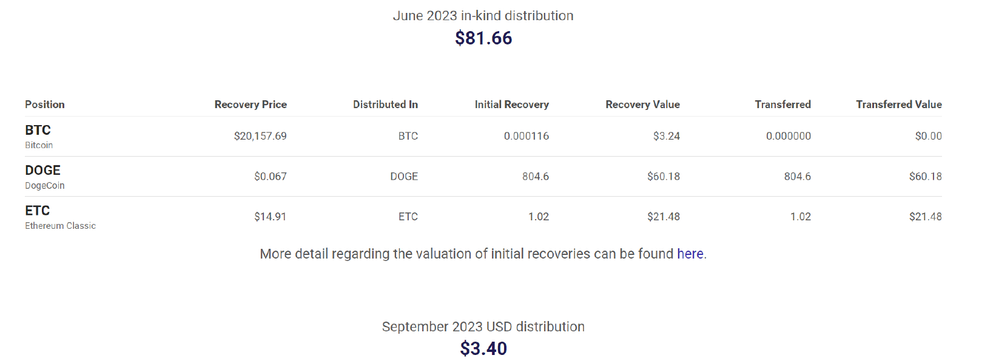
Task: Click the $0.067 DogeCoin recovery price
Action: 270,176
